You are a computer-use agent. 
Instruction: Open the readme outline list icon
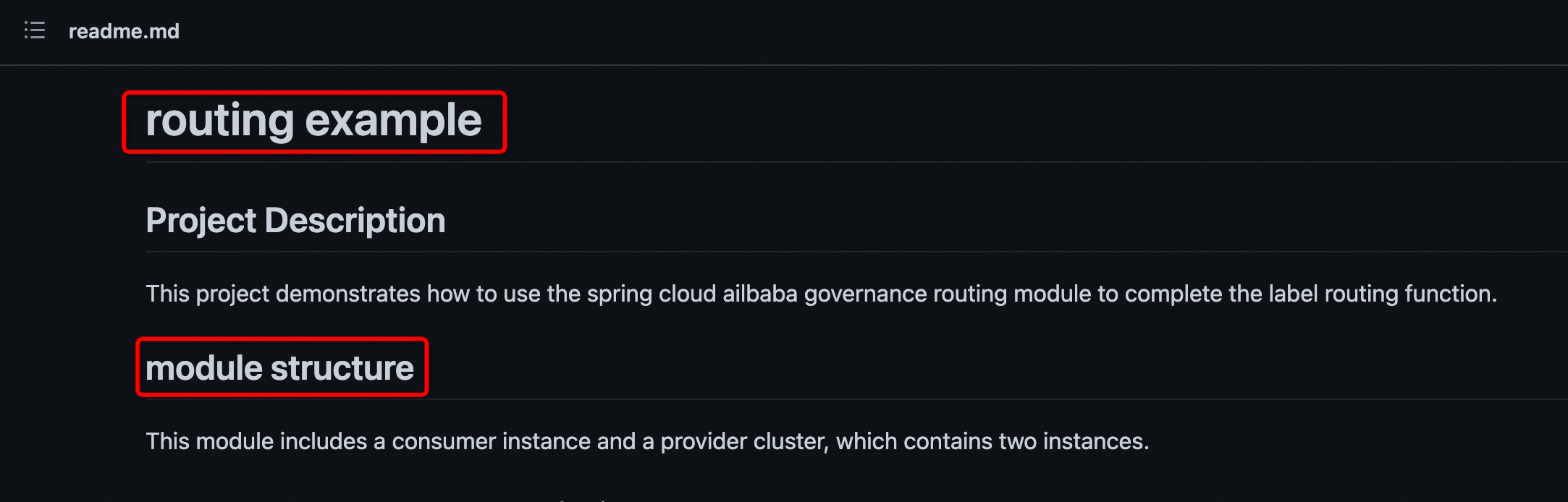coord(35,30)
